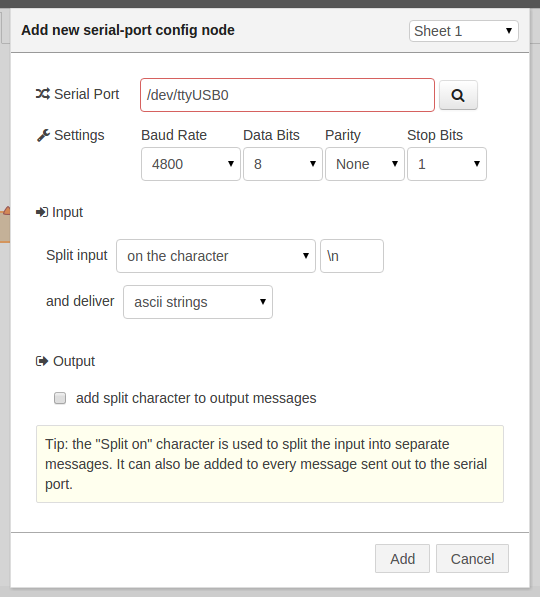Open the Split input 'on the character' dropdown

[216, 256]
